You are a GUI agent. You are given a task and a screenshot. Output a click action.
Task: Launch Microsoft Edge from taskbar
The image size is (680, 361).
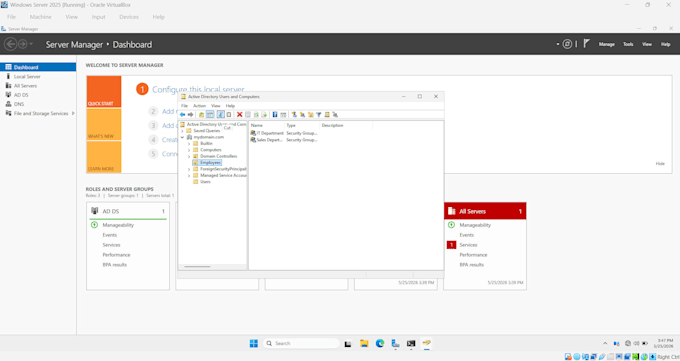[380, 343]
